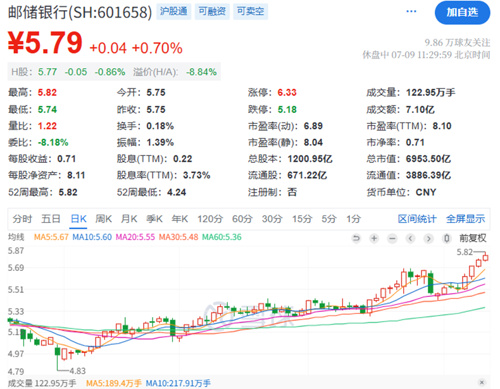Click the 加自选 button

click(x=462, y=13)
